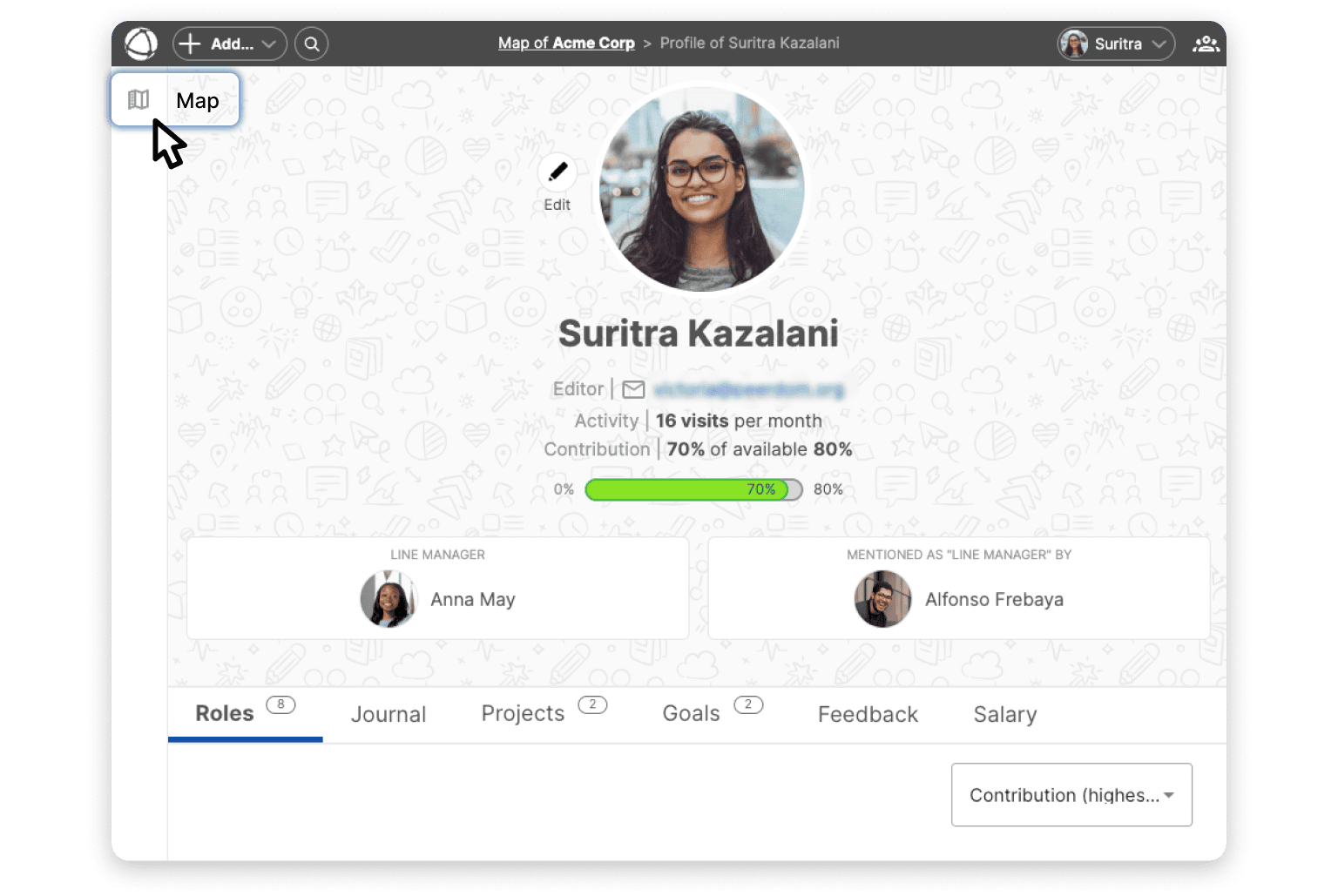Open the Goals tab

691,714
